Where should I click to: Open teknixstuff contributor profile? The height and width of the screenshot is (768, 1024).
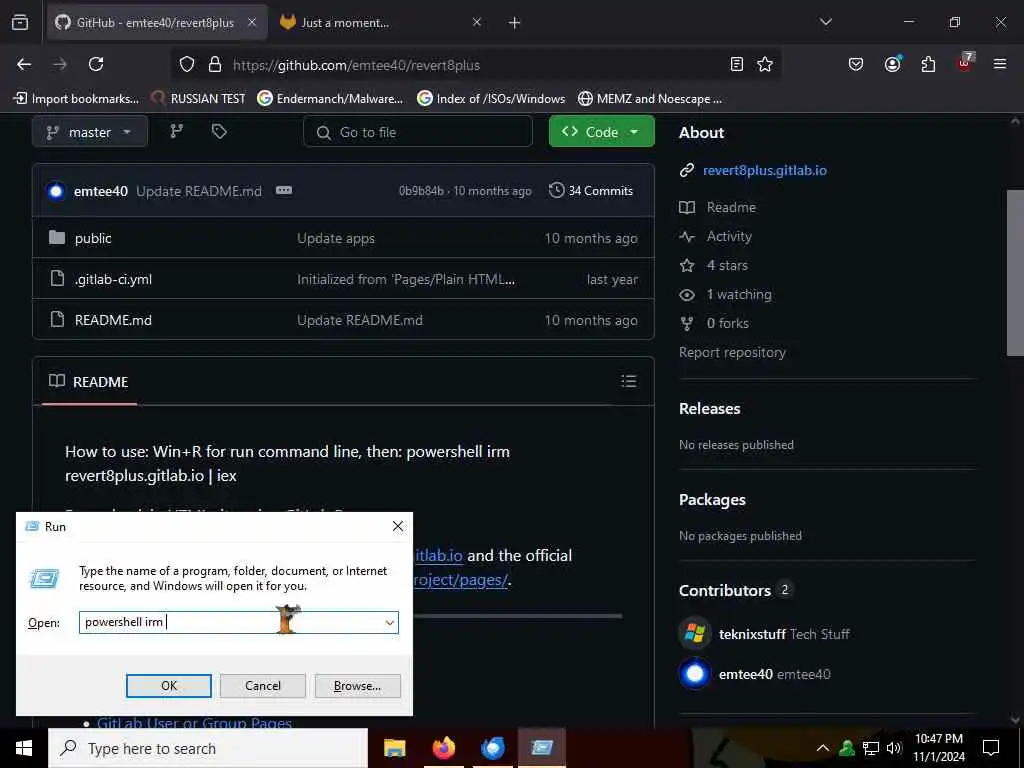[752, 634]
